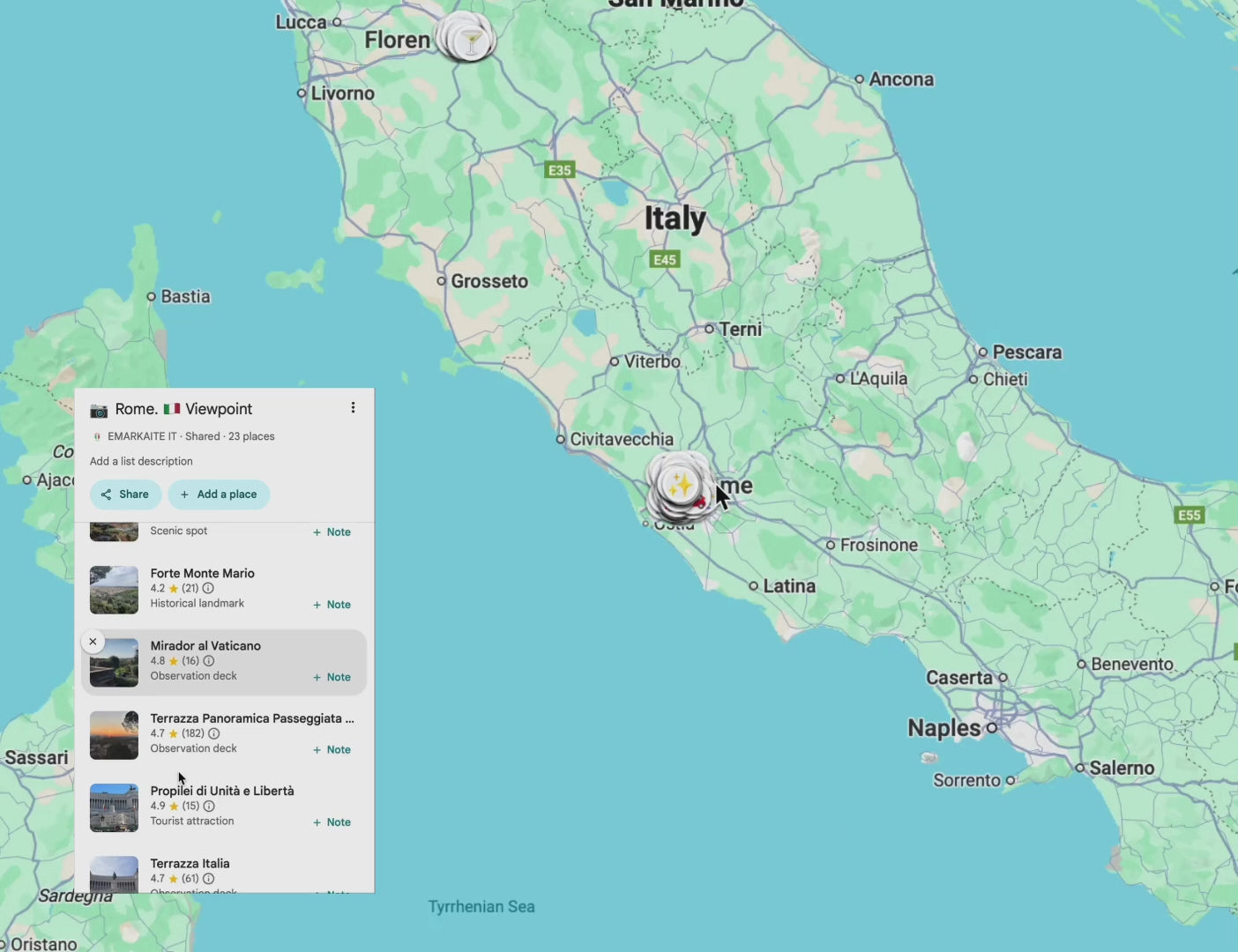This screenshot has height=952, width=1238.
Task: Open the three-dot options menu for the list
Action: (354, 407)
